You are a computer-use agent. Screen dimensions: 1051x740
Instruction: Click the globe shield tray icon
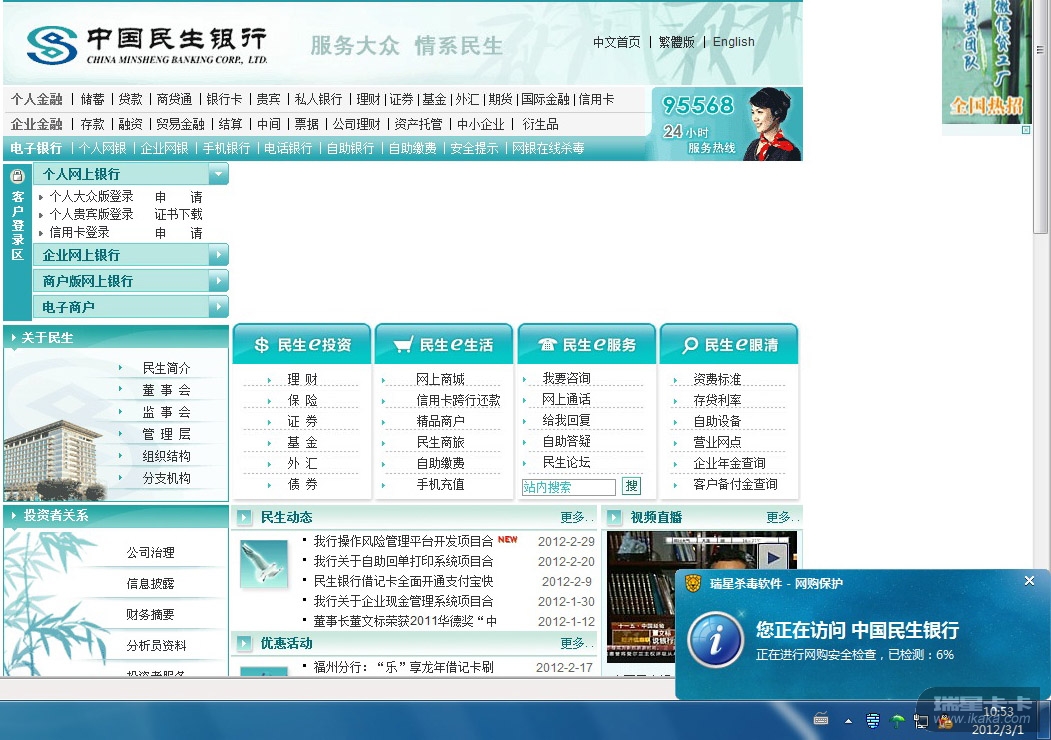(873, 721)
